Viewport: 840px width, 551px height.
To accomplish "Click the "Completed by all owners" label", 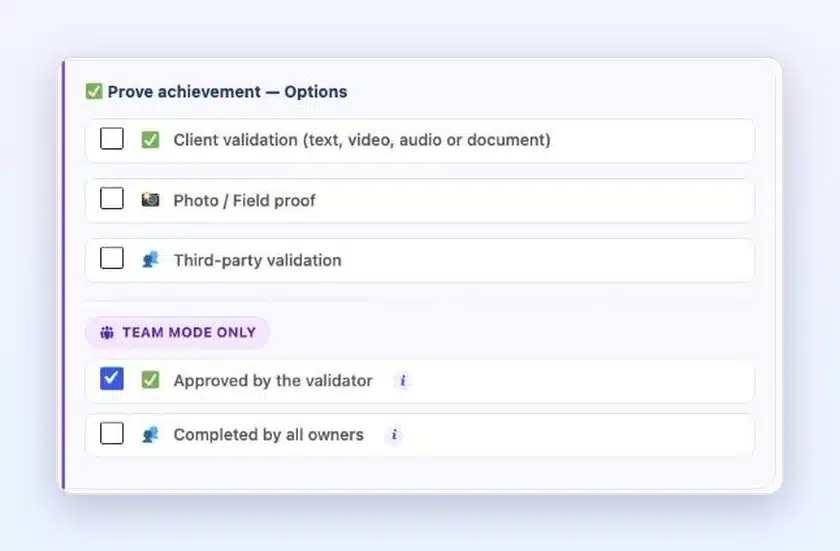I will point(268,435).
